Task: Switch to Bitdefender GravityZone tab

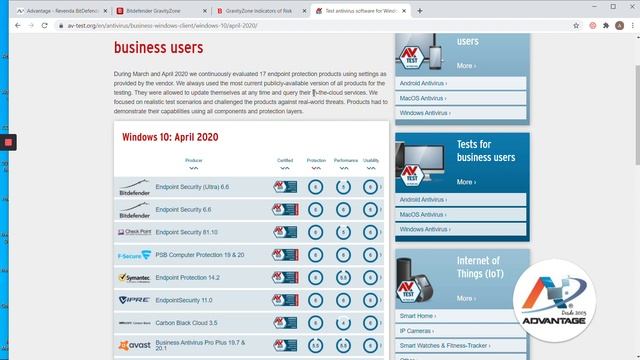Action: [x=161, y=11]
